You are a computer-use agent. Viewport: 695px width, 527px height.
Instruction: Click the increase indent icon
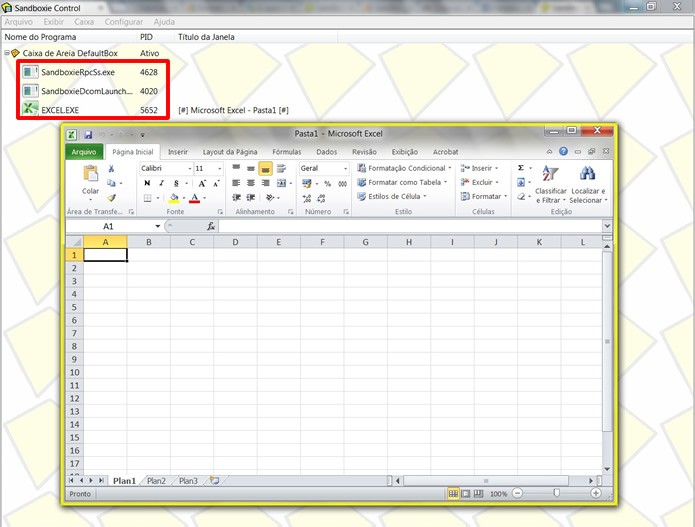(251, 198)
